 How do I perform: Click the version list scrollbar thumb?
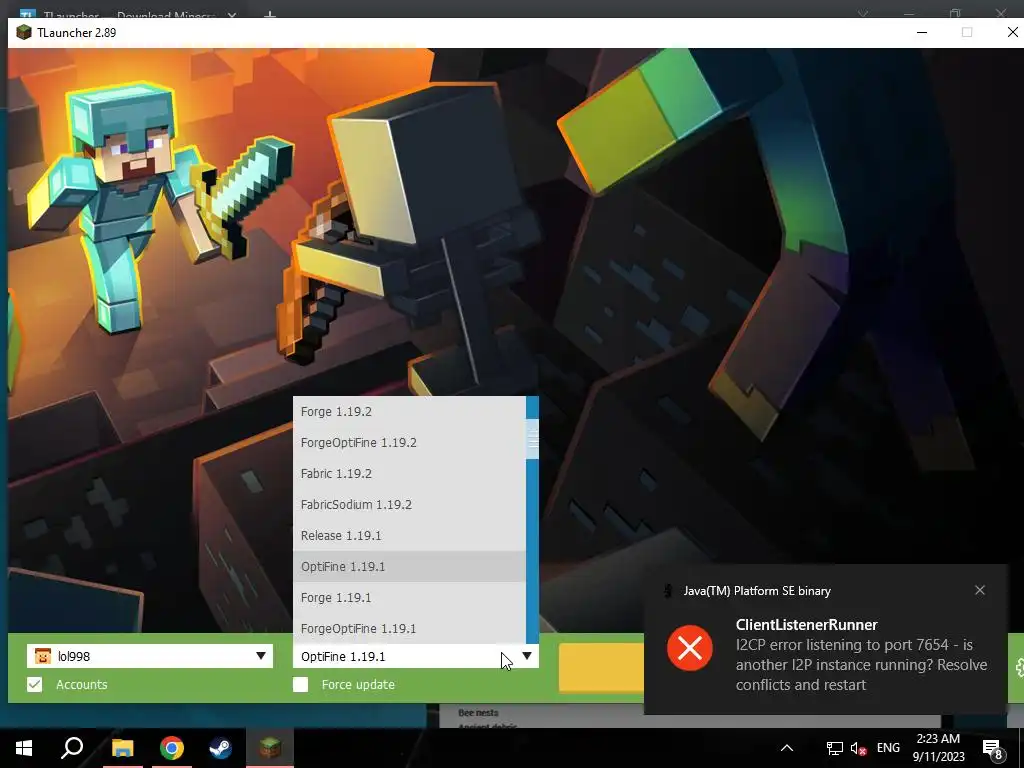(x=532, y=440)
